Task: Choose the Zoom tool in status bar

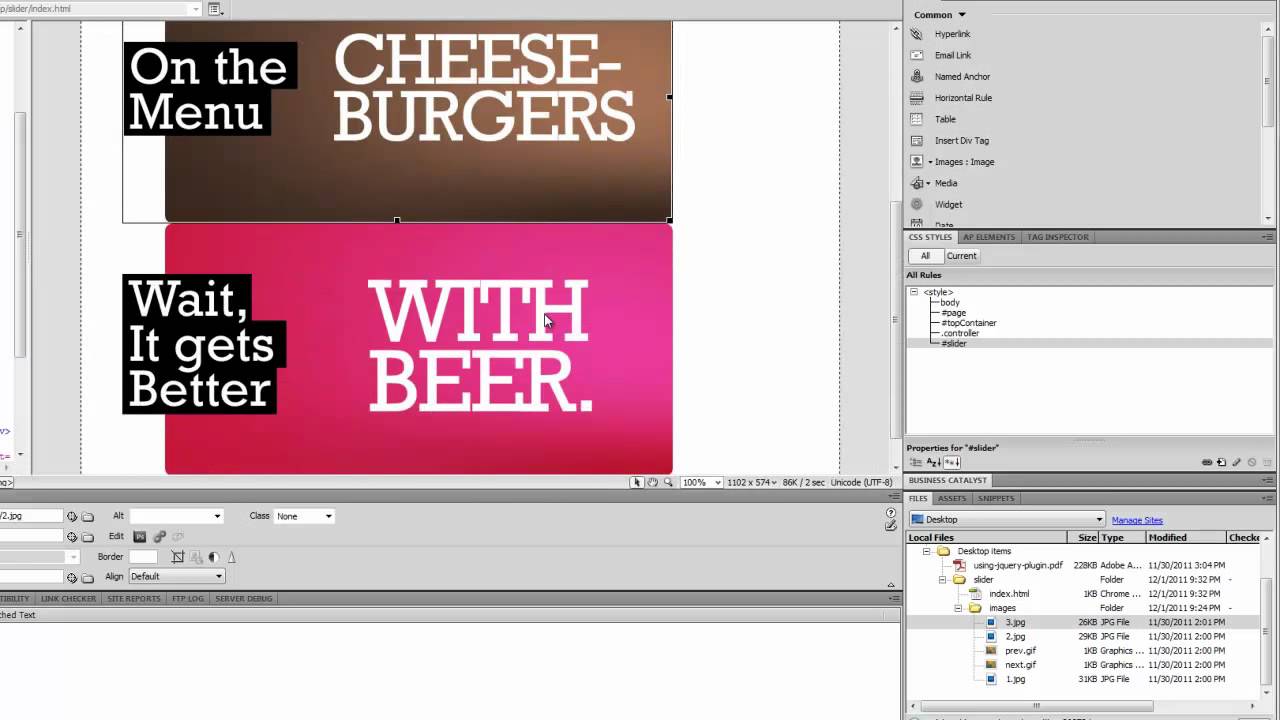Action: pos(668,482)
